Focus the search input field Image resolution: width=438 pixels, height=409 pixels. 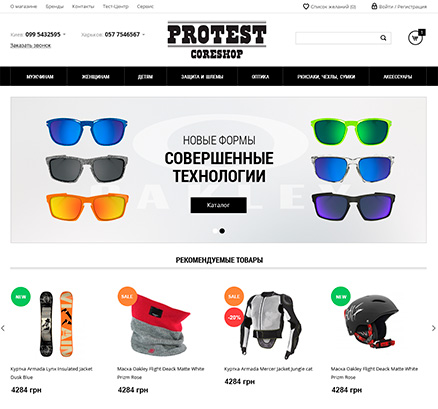pos(337,38)
